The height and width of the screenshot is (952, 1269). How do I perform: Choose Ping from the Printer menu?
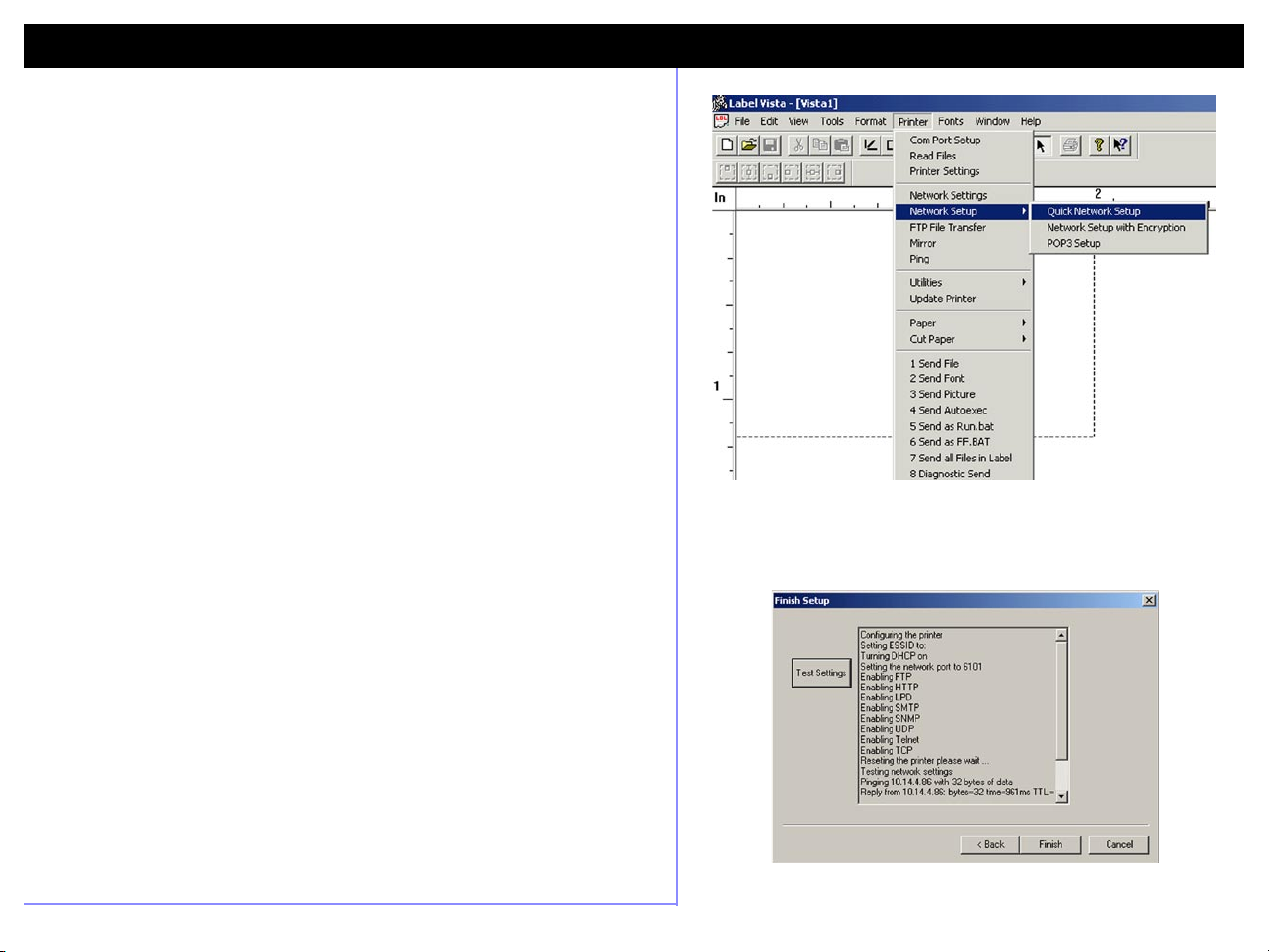pos(963,259)
